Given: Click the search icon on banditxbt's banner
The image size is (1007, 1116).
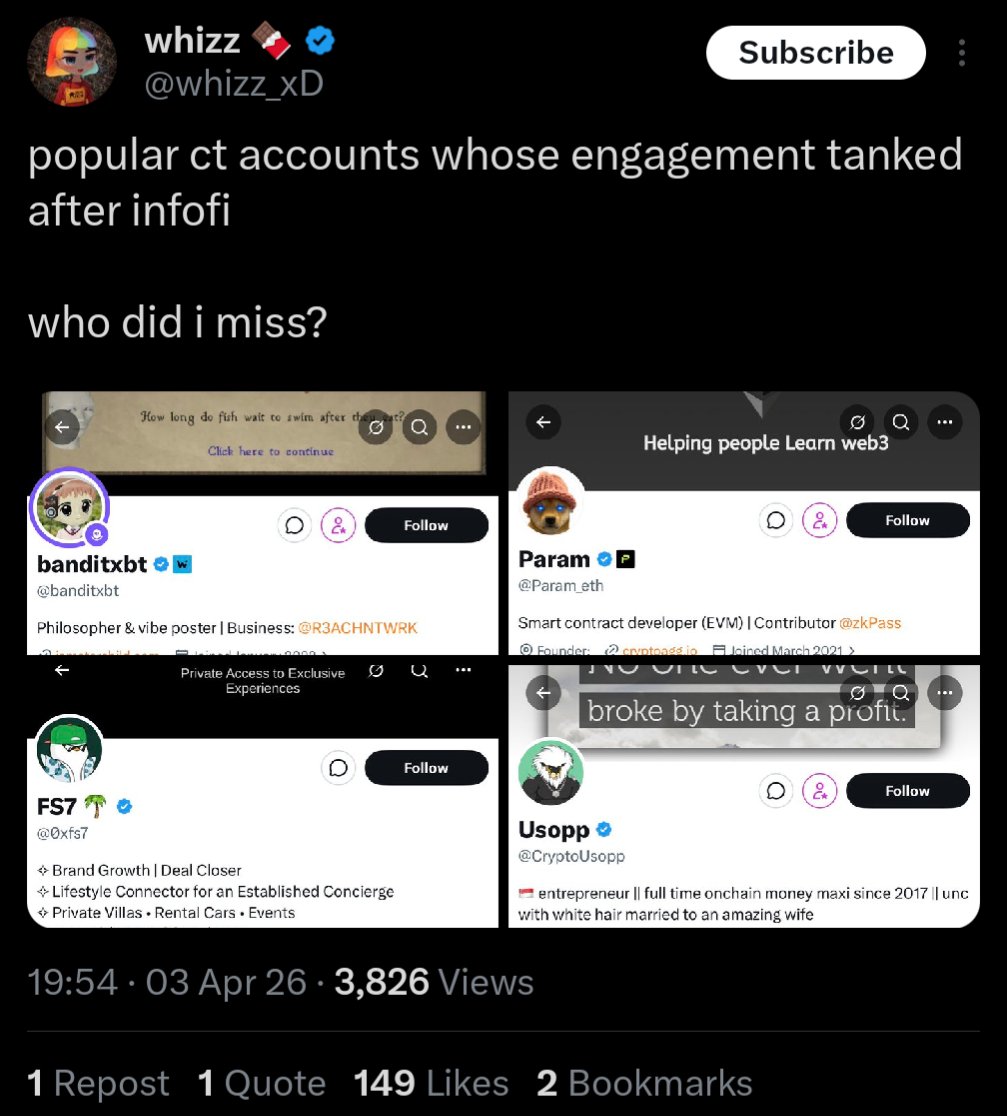Looking at the screenshot, I should click(x=420, y=428).
